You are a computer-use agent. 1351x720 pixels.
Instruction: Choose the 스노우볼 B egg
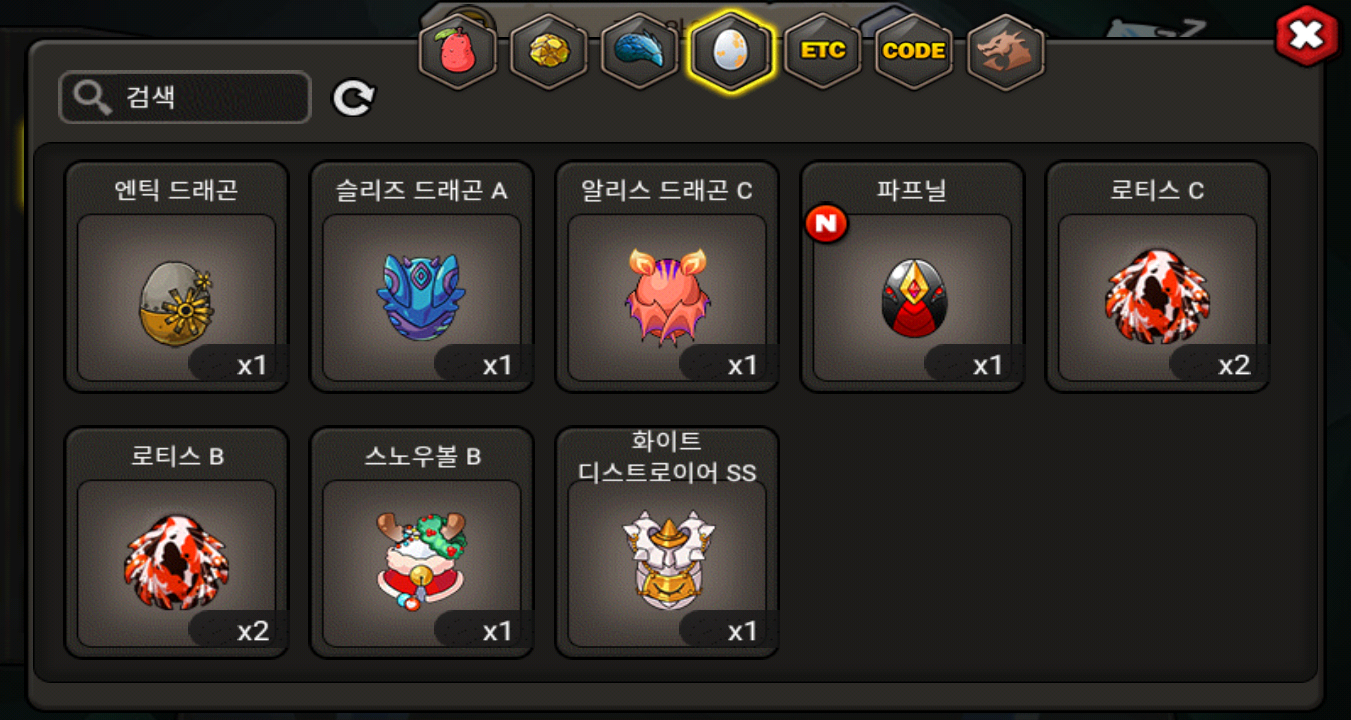(x=422, y=543)
